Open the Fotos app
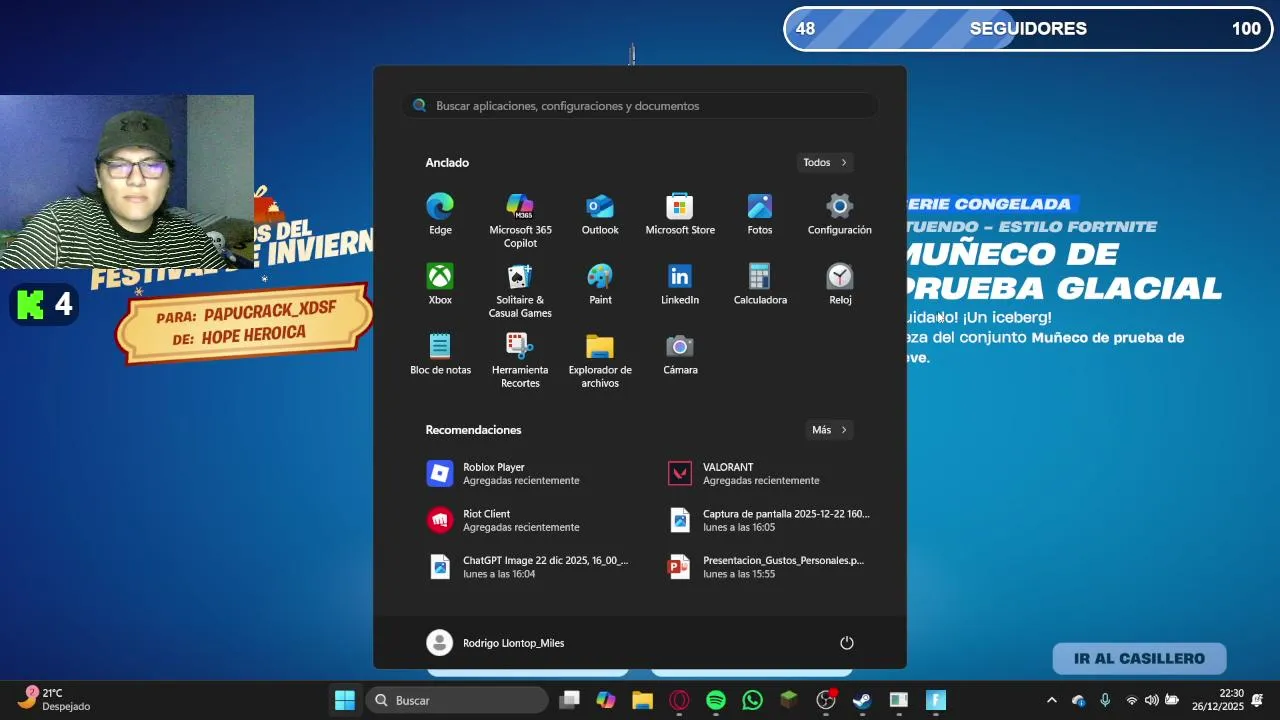This screenshot has height=720, width=1280. pyautogui.click(x=760, y=215)
